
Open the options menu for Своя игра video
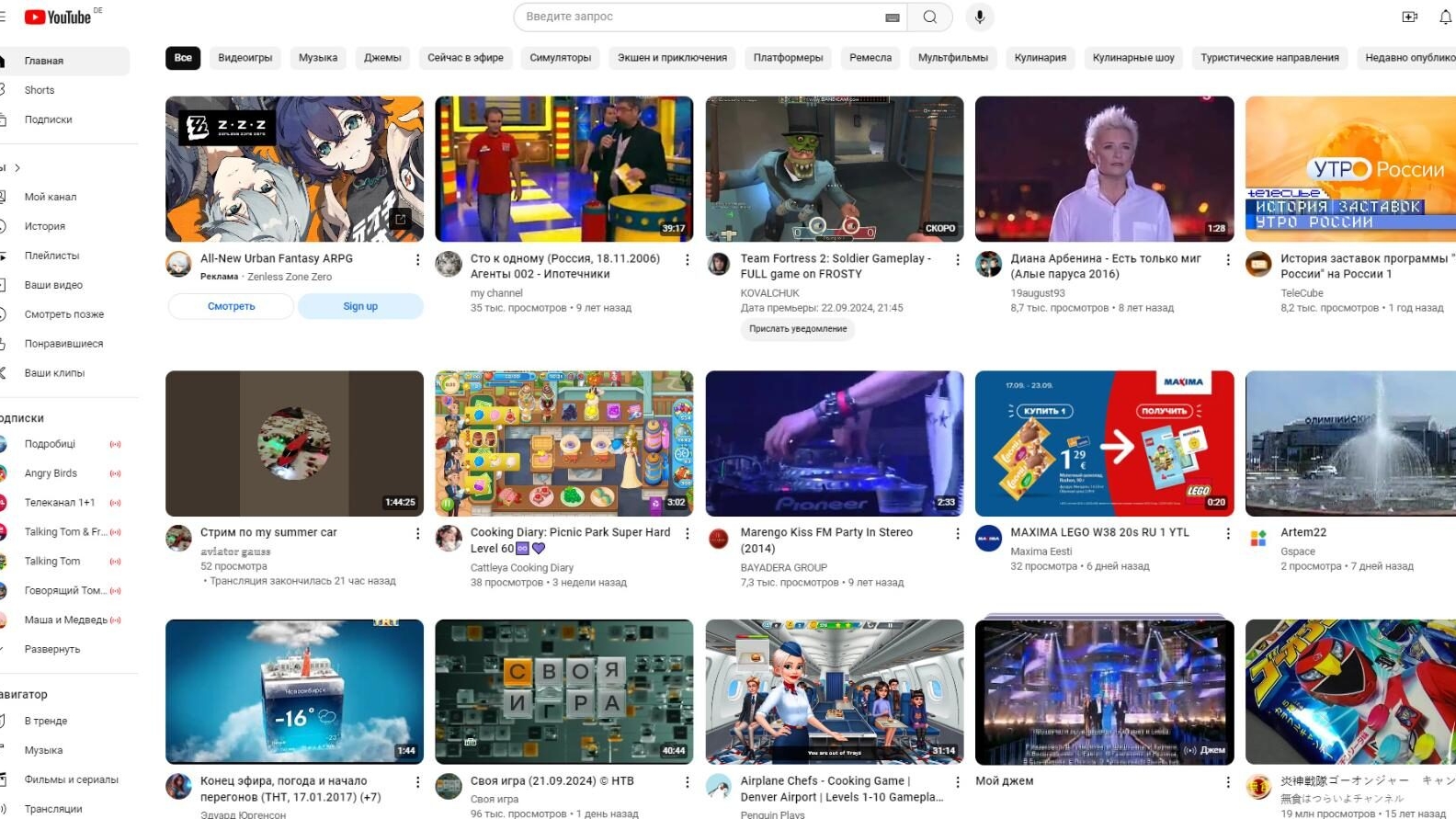coord(688,782)
